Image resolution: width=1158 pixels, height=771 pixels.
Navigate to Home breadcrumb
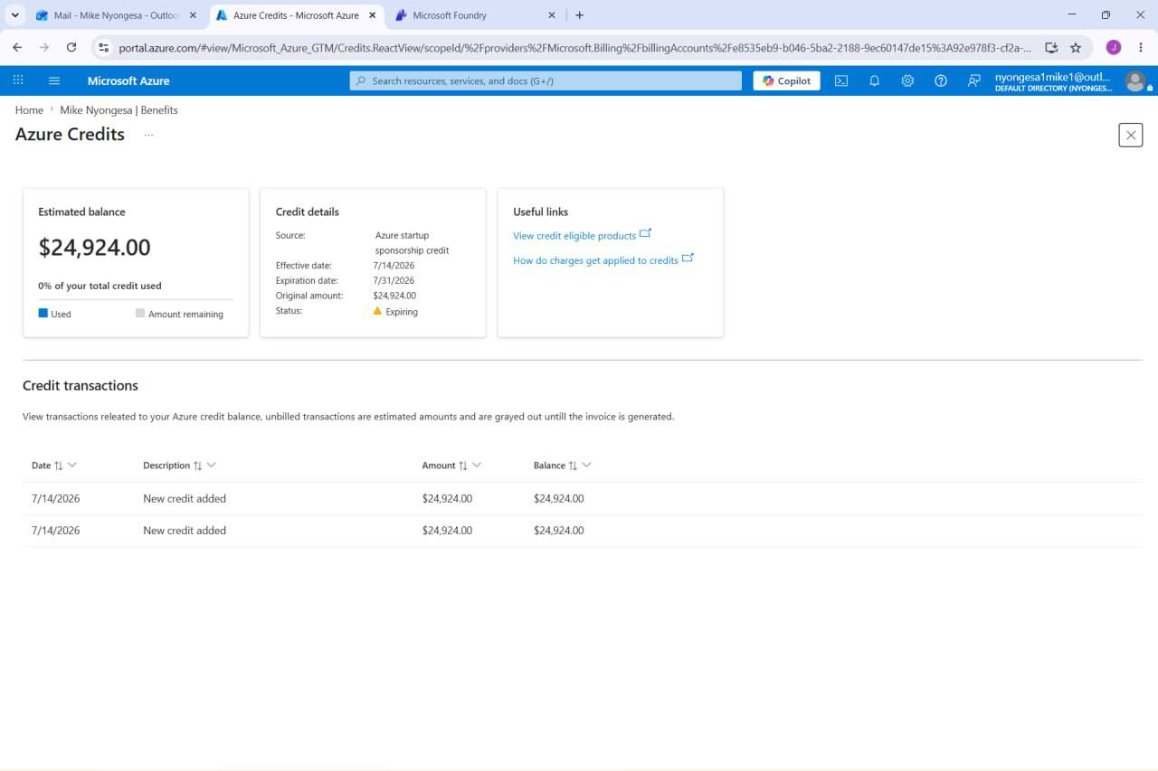pyautogui.click(x=29, y=110)
